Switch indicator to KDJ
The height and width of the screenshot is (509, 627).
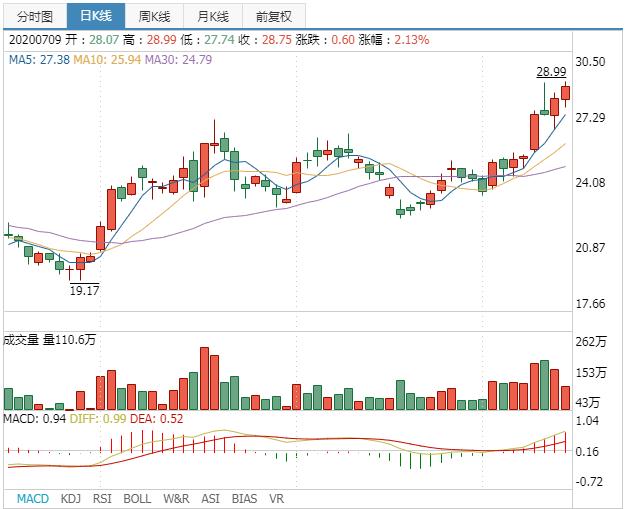tap(71, 497)
